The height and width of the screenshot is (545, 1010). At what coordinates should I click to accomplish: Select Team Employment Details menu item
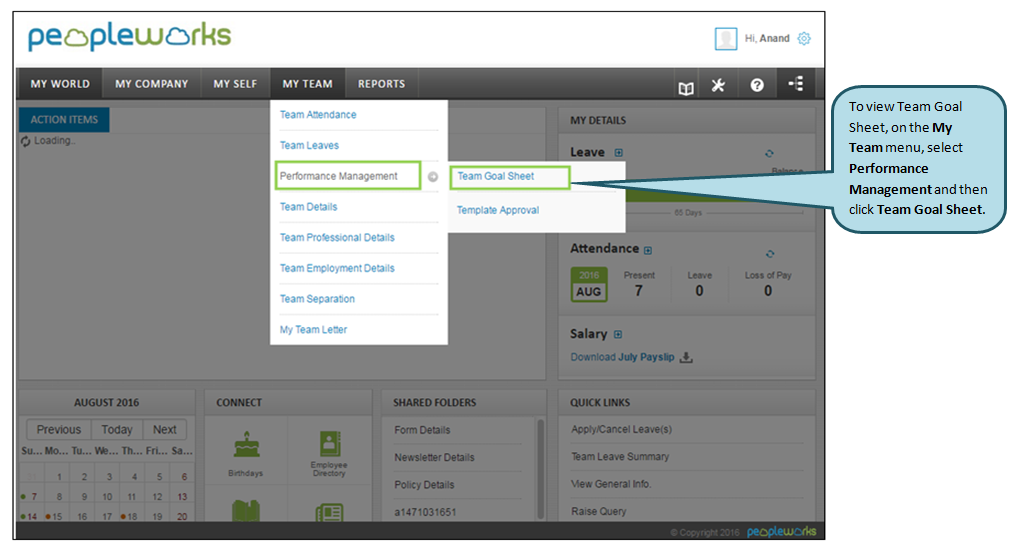[x=337, y=268]
